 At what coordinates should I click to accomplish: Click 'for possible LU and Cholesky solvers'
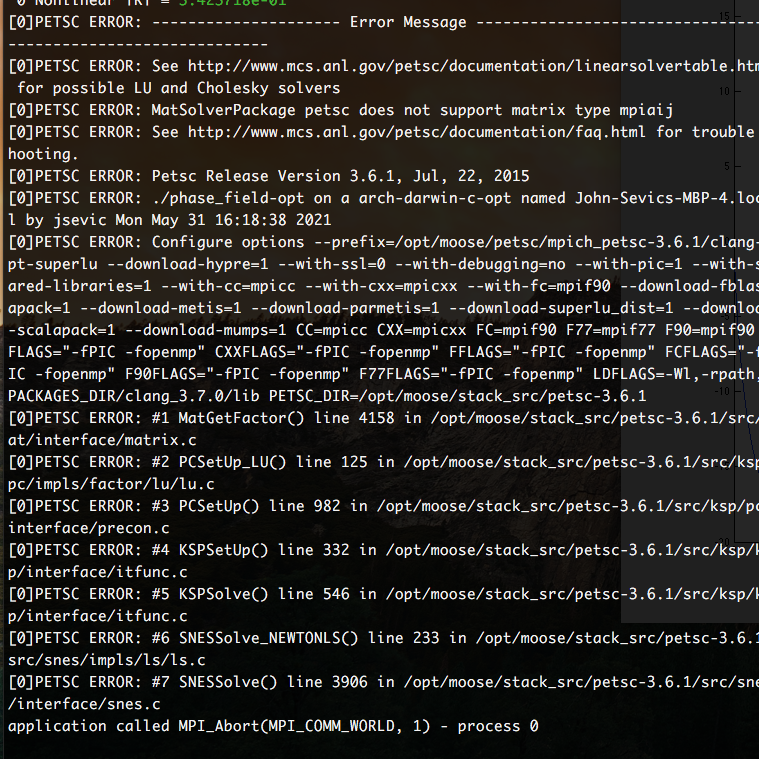pyautogui.click(x=179, y=88)
